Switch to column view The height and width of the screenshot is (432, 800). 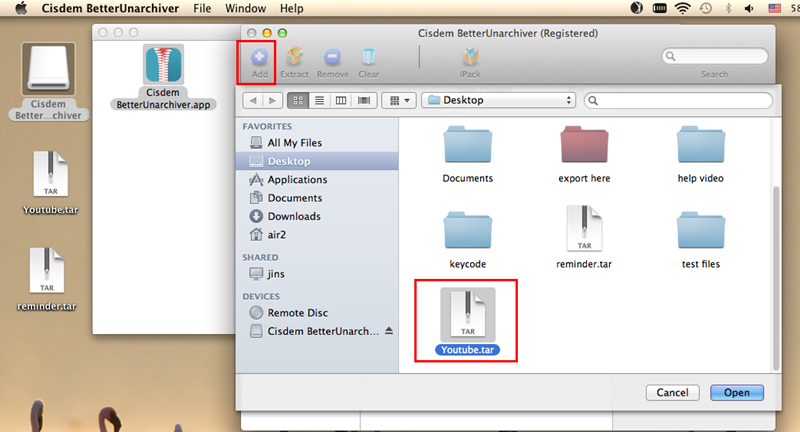[341, 100]
